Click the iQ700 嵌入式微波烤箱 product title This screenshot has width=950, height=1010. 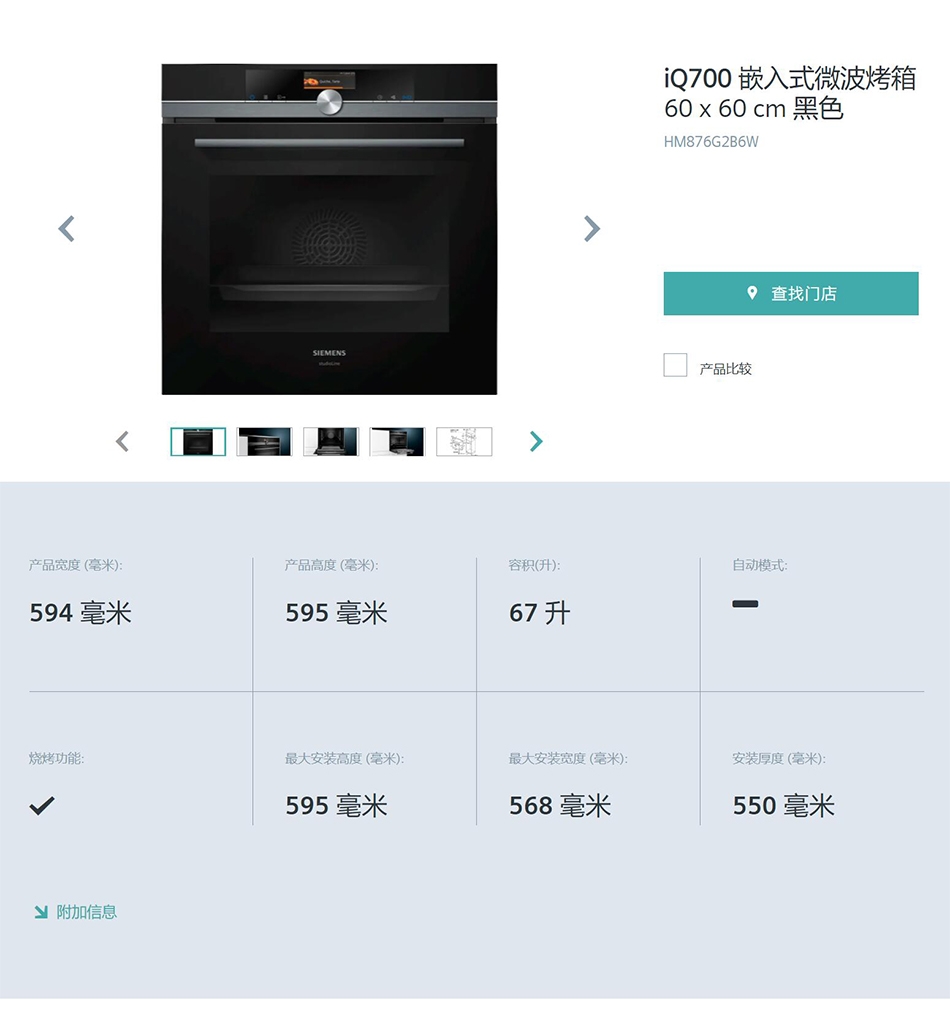[790, 93]
